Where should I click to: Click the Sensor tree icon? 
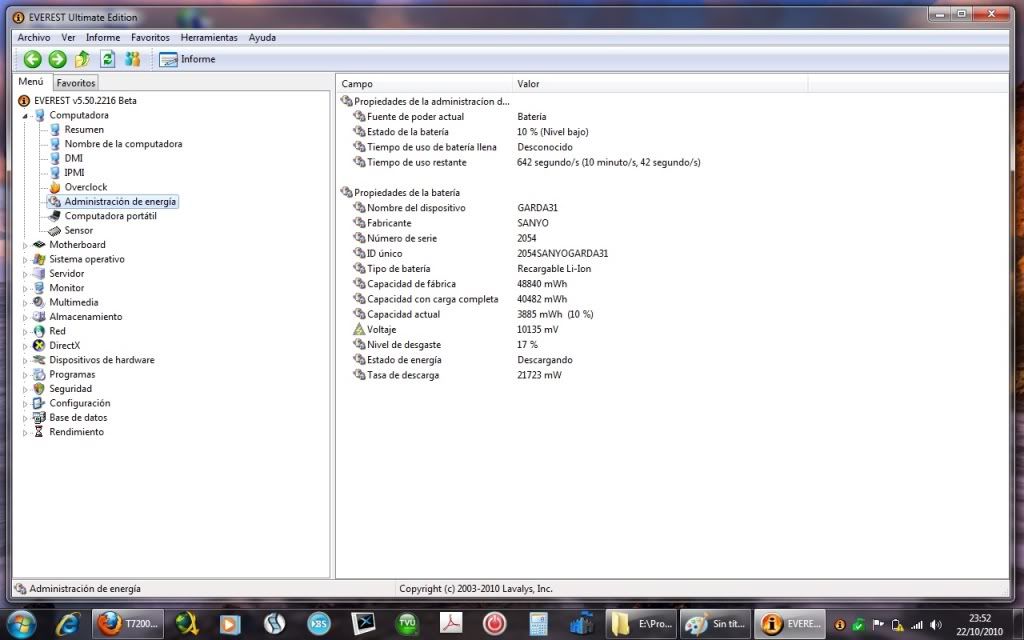tap(55, 231)
